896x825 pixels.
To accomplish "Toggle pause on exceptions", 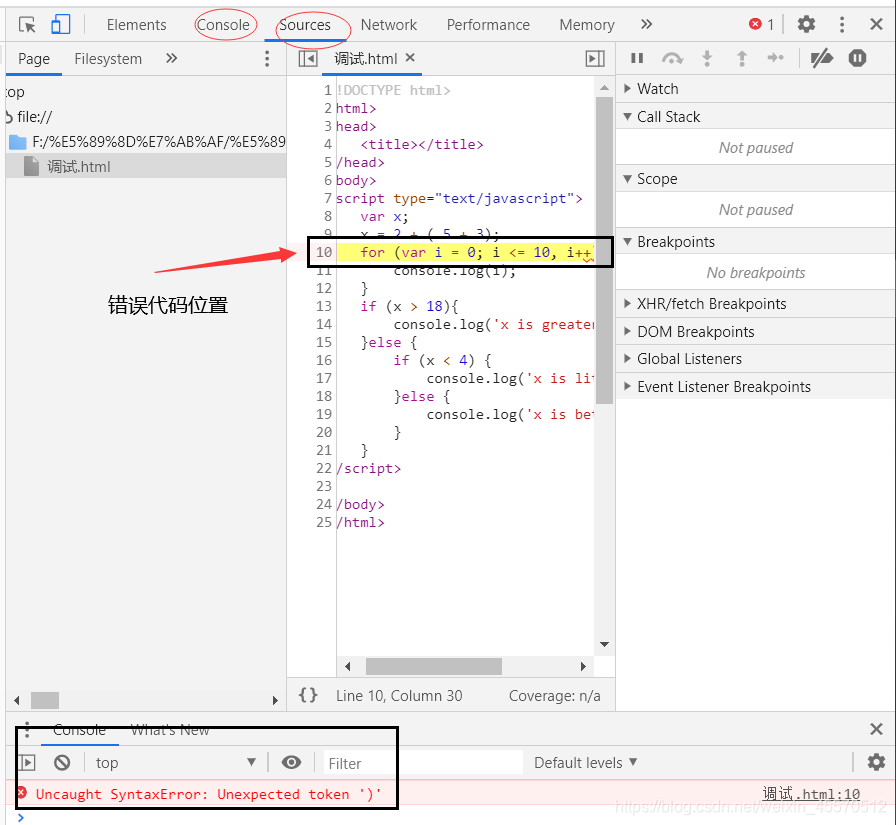I will 857,58.
